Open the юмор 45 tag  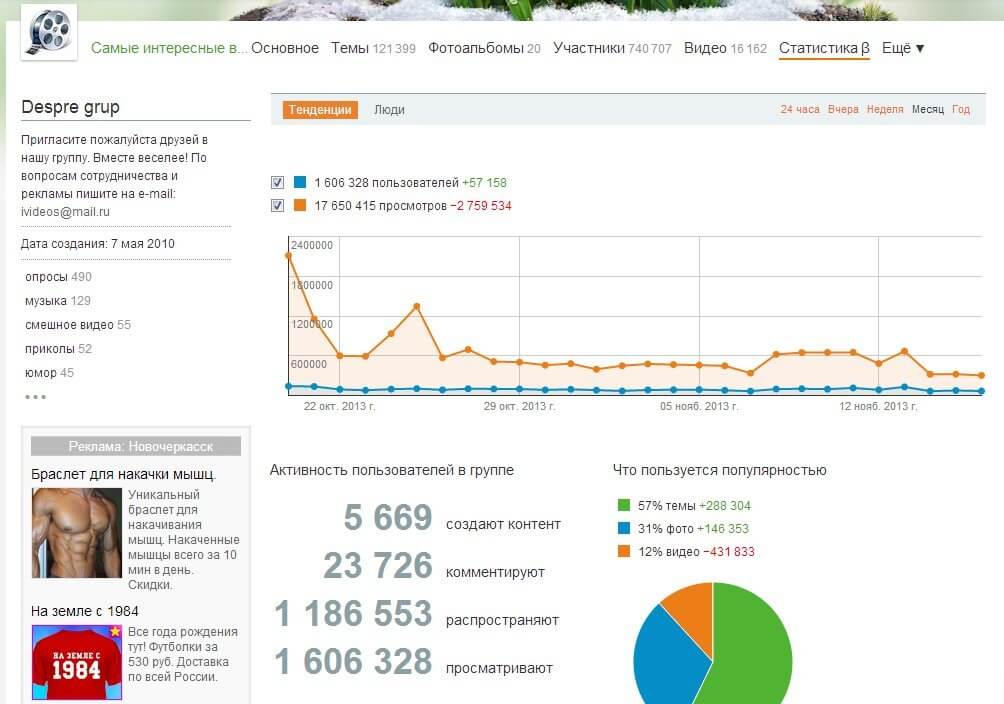point(49,373)
